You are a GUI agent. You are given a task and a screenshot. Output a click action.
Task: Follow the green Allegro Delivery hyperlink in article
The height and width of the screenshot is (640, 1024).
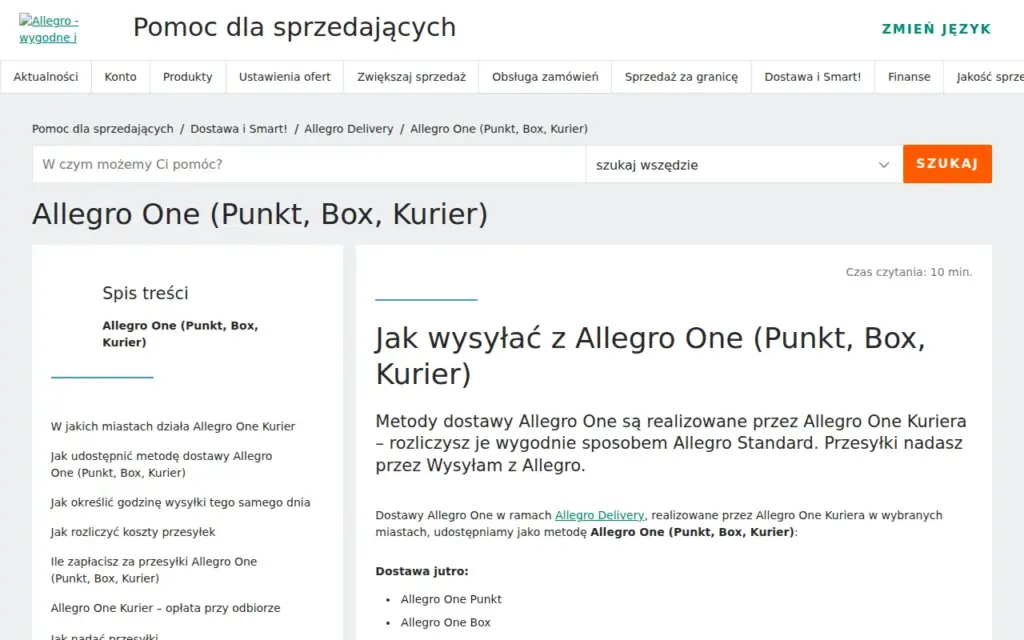pyautogui.click(x=600, y=515)
